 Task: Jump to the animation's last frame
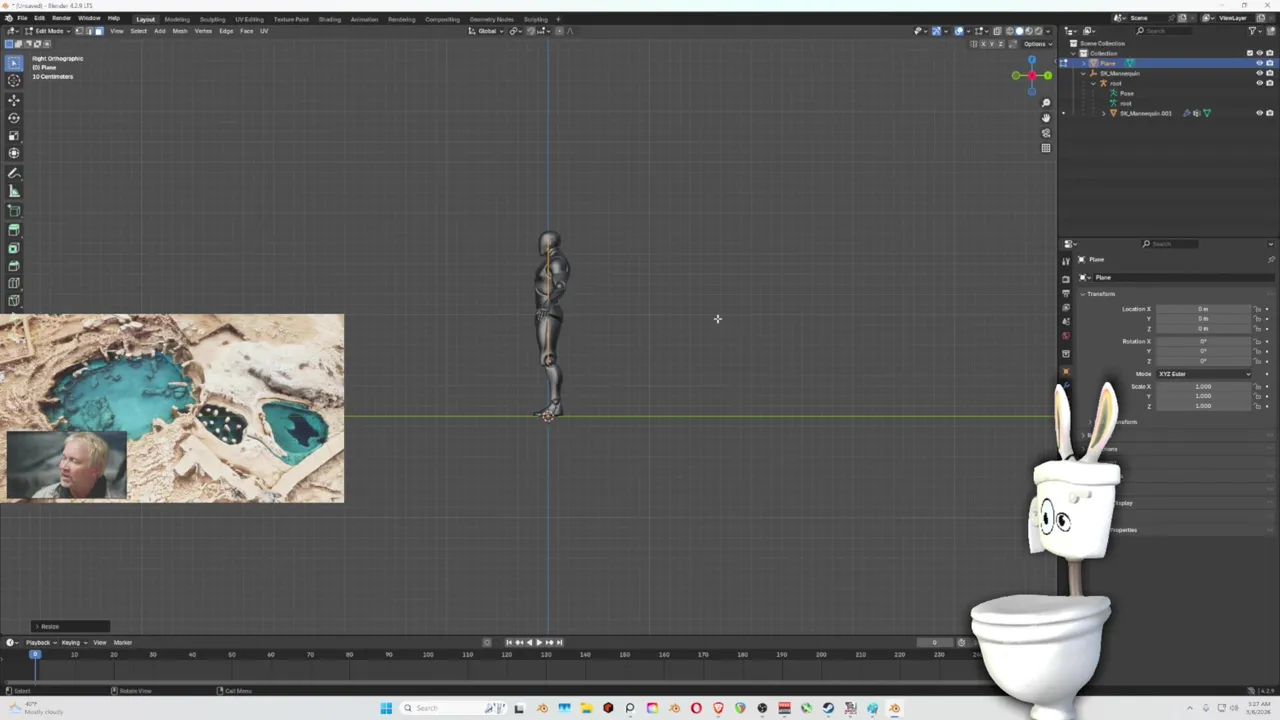(x=559, y=642)
